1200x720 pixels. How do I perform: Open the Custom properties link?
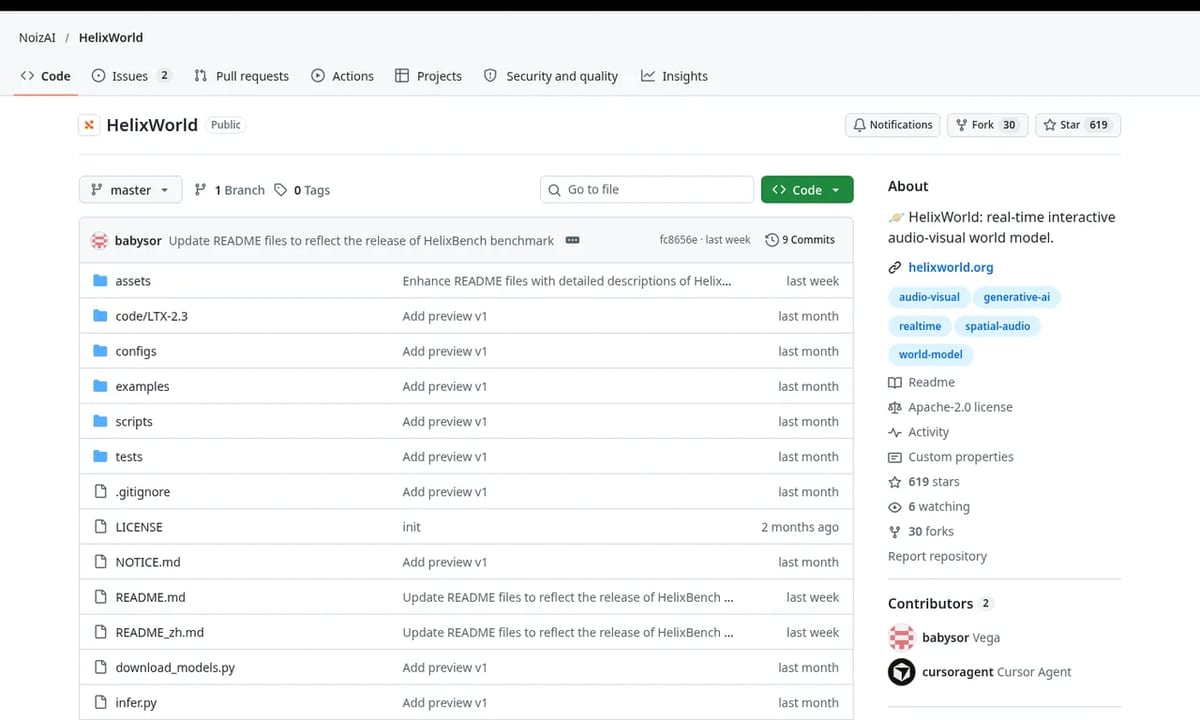click(951, 457)
